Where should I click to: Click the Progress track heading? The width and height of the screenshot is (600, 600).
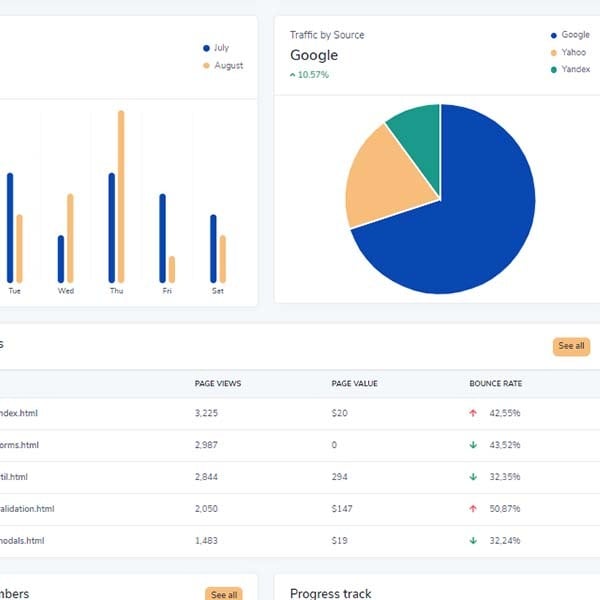tap(331, 593)
